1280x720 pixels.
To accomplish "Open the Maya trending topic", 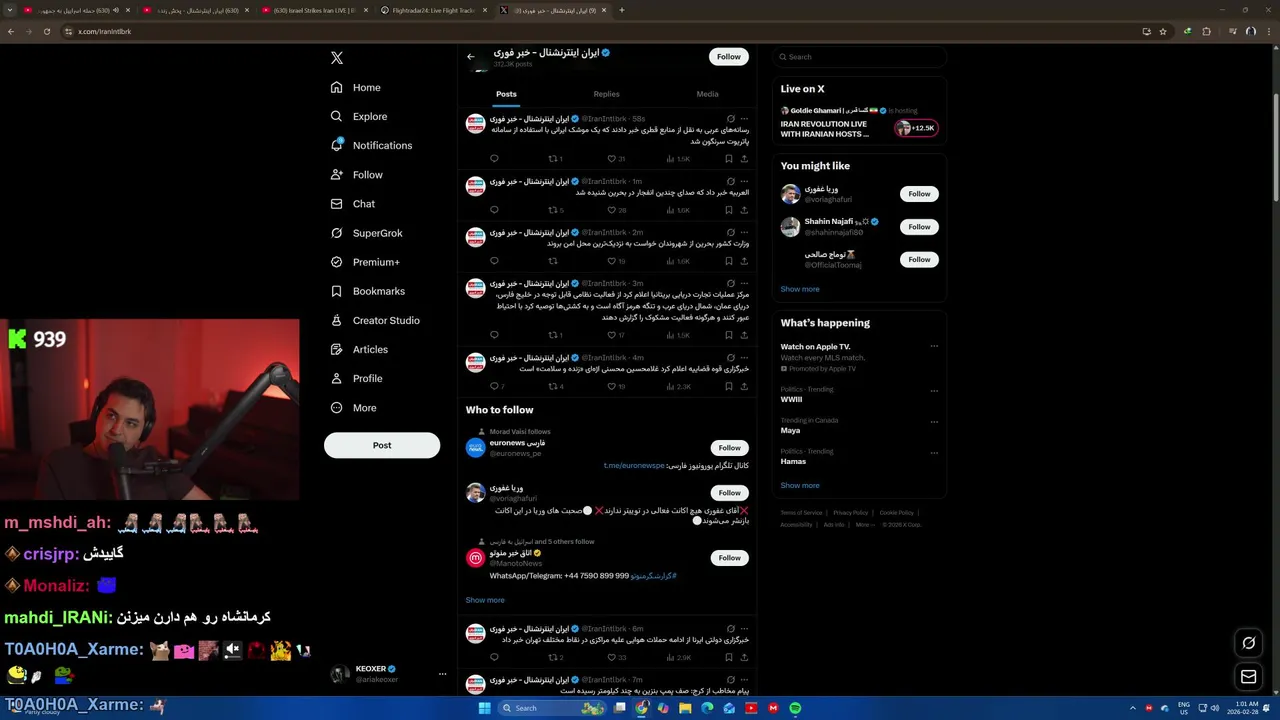I will click(790, 430).
